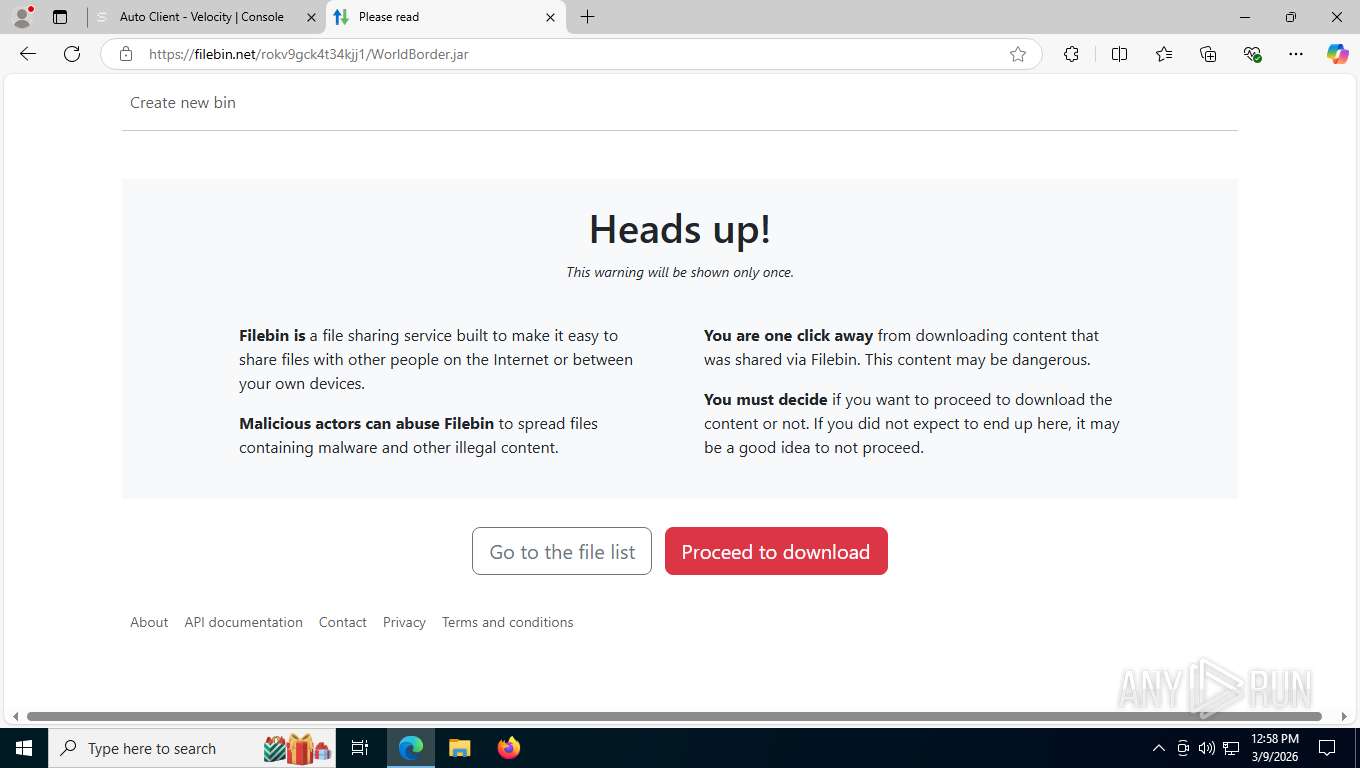The height and width of the screenshot is (768, 1360).
Task: View site information lock icon
Action: click(125, 54)
